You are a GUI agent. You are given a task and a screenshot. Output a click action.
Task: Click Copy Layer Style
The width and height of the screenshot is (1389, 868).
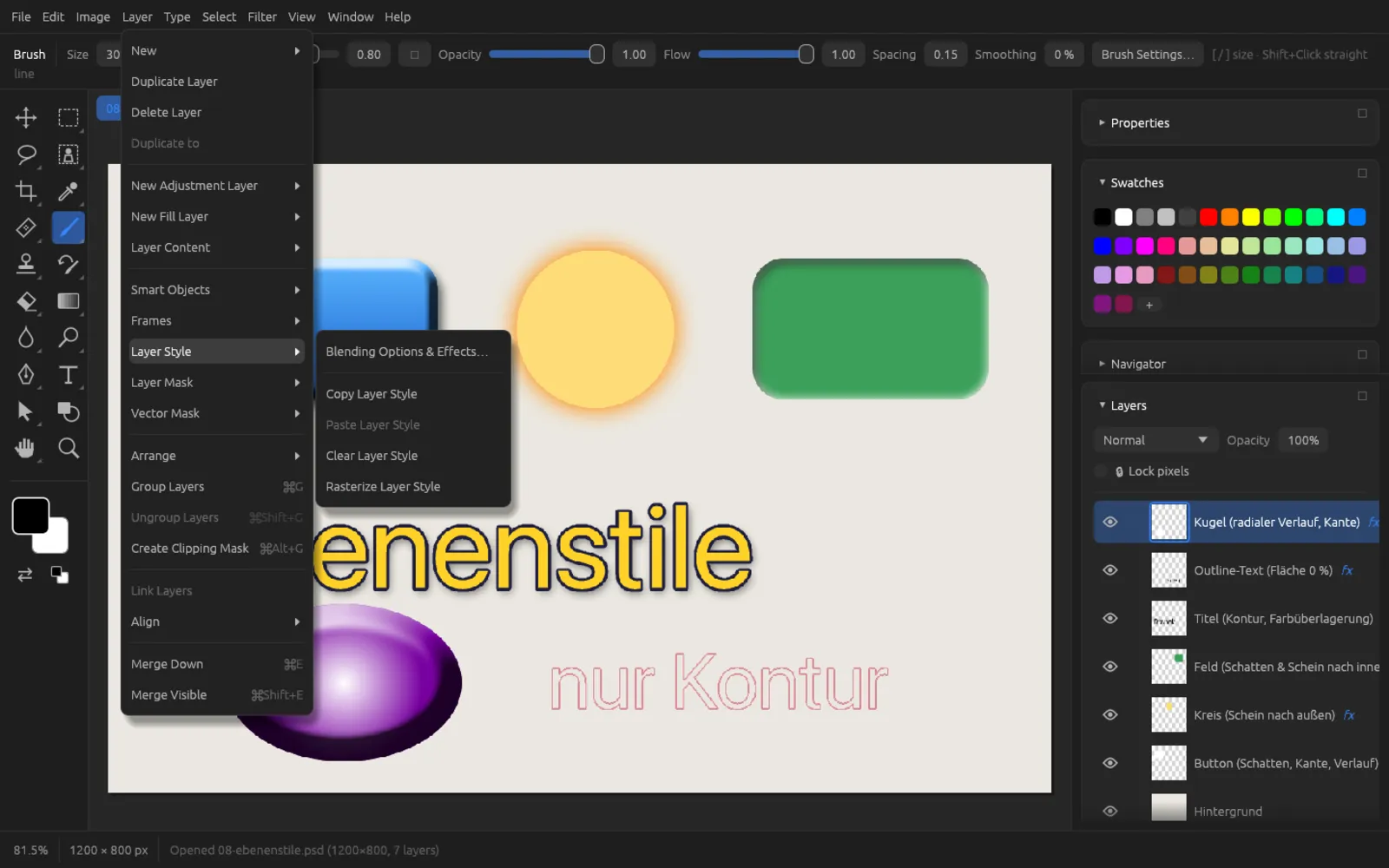(x=412, y=394)
